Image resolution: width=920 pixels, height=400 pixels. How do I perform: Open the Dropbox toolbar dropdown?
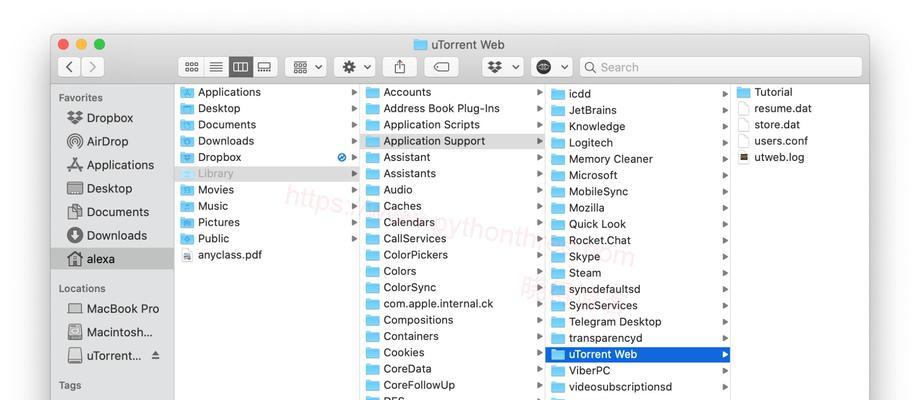coord(503,67)
